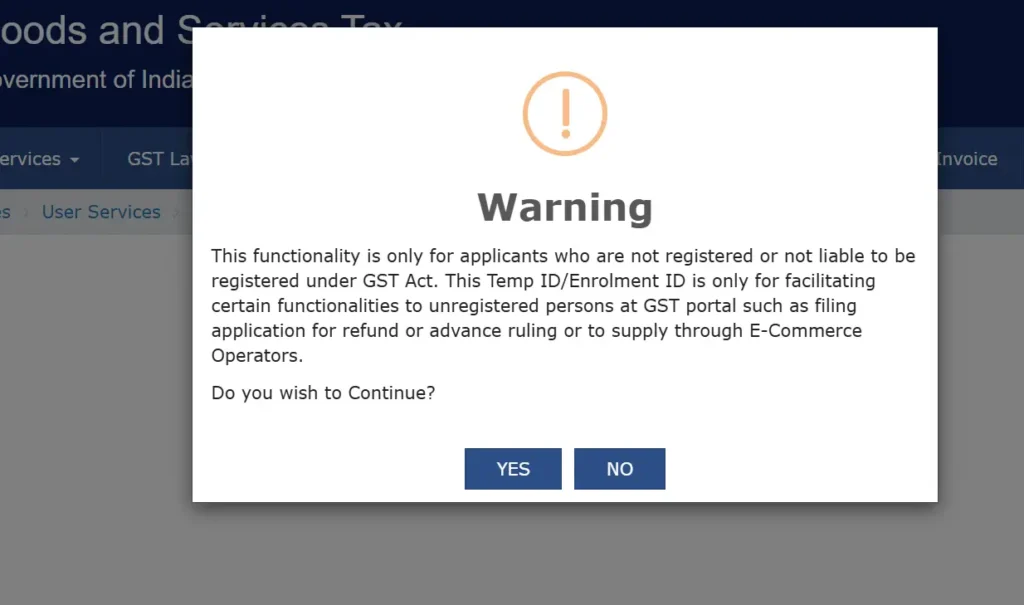The width and height of the screenshot is (1024, 605).
Task: Click NO to dismiss the warning
Action: click(x=619, y=468)
